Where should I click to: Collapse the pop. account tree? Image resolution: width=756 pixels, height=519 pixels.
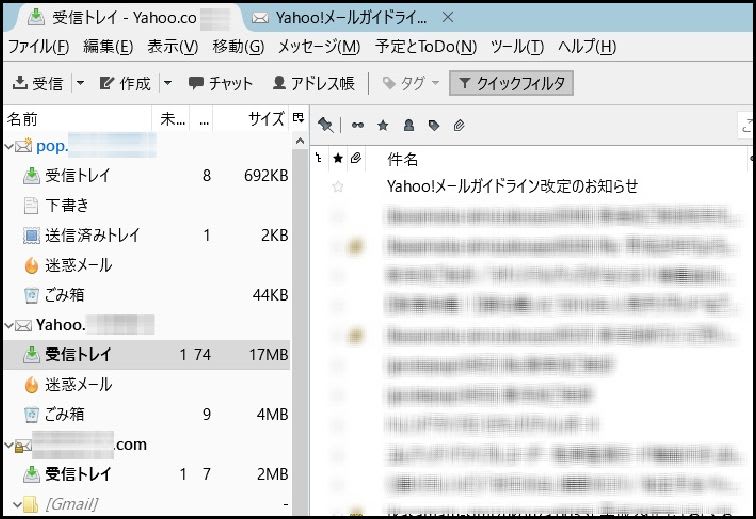[x=9, y=146]
